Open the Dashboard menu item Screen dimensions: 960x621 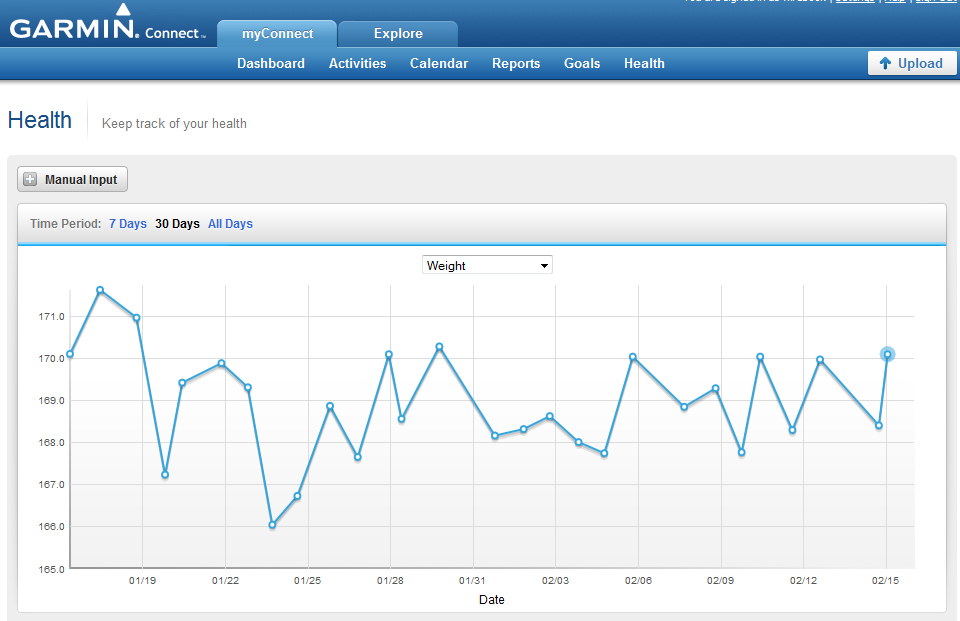[x=271, y=64]
